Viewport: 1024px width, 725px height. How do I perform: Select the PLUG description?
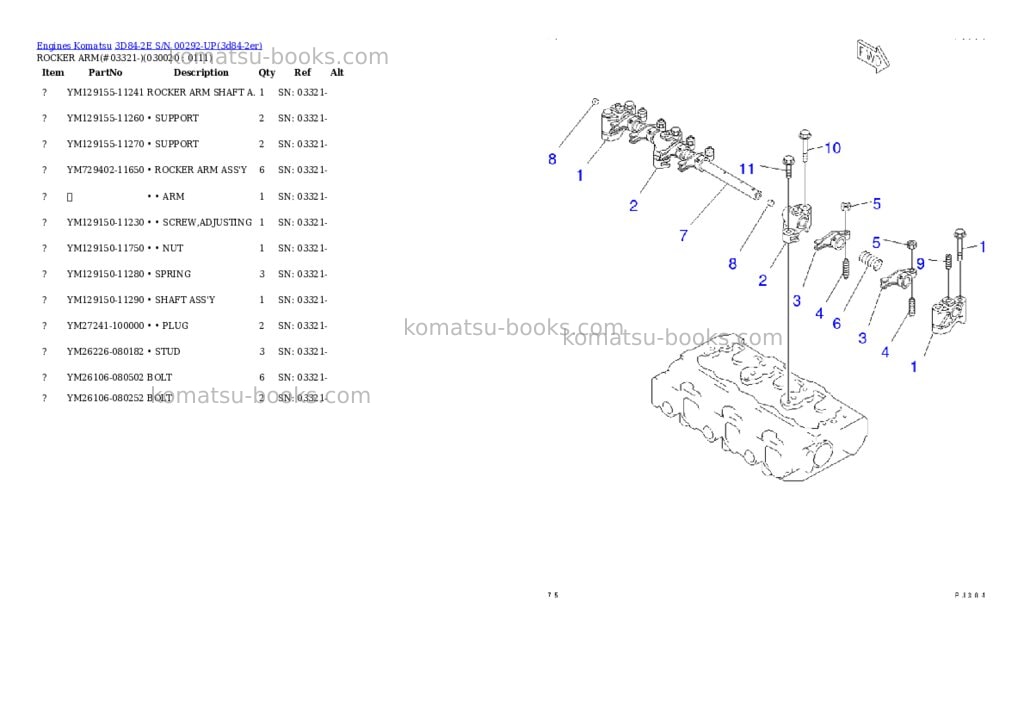tap(176, 326)
